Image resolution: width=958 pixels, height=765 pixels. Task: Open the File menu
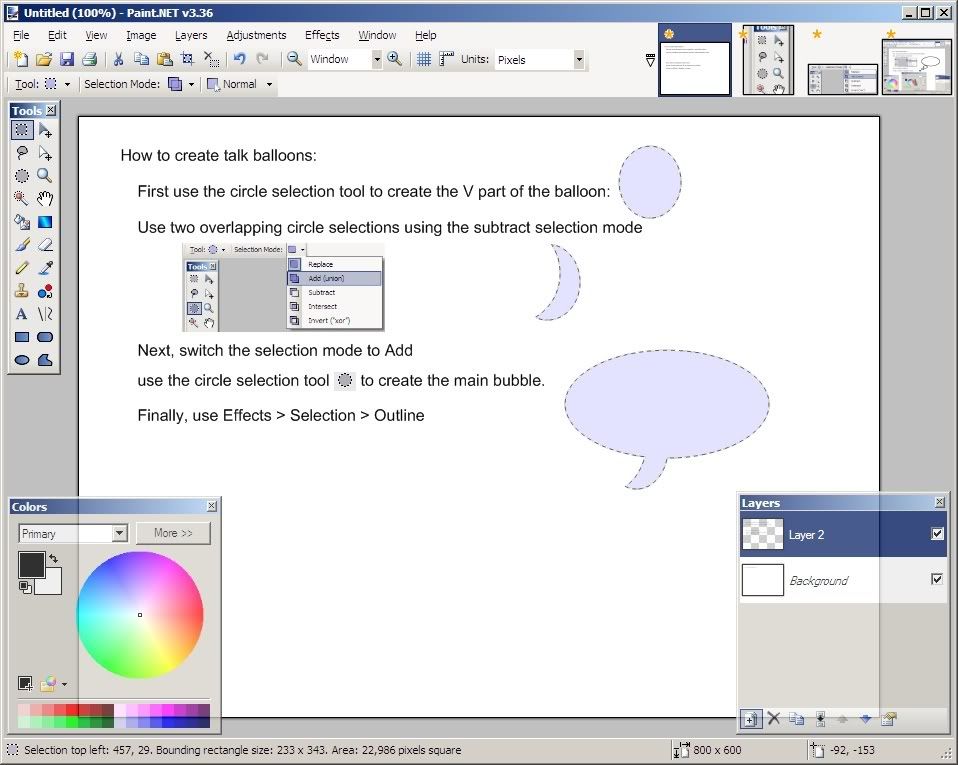(21, 35)
